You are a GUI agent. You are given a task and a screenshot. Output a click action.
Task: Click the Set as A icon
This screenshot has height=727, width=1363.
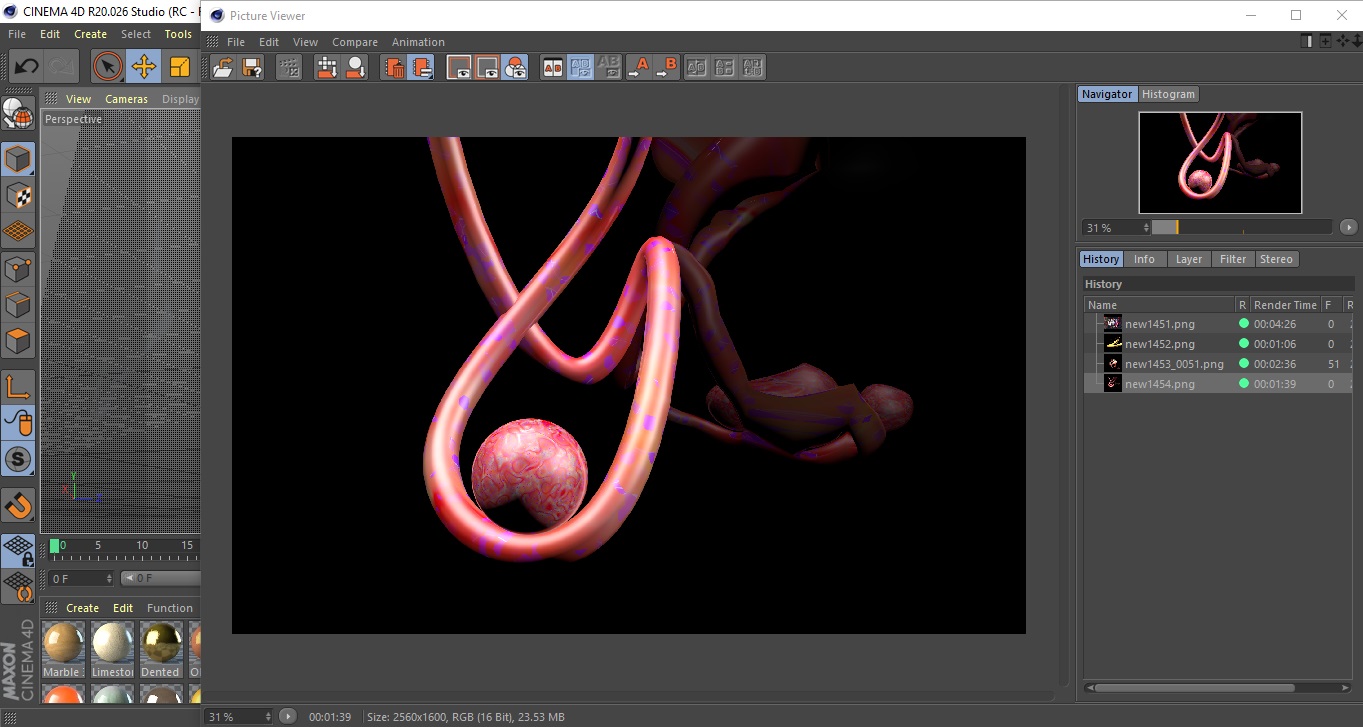coord(639,68)
